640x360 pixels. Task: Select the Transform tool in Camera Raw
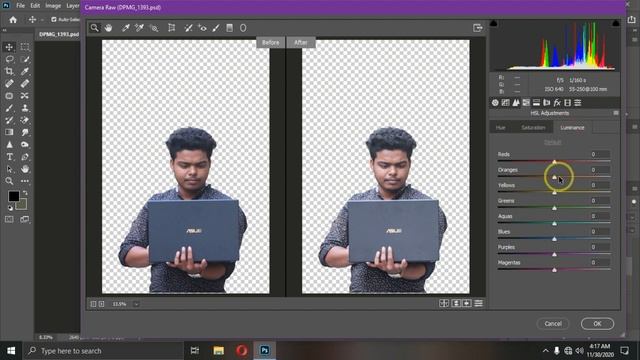click(171, 28)
